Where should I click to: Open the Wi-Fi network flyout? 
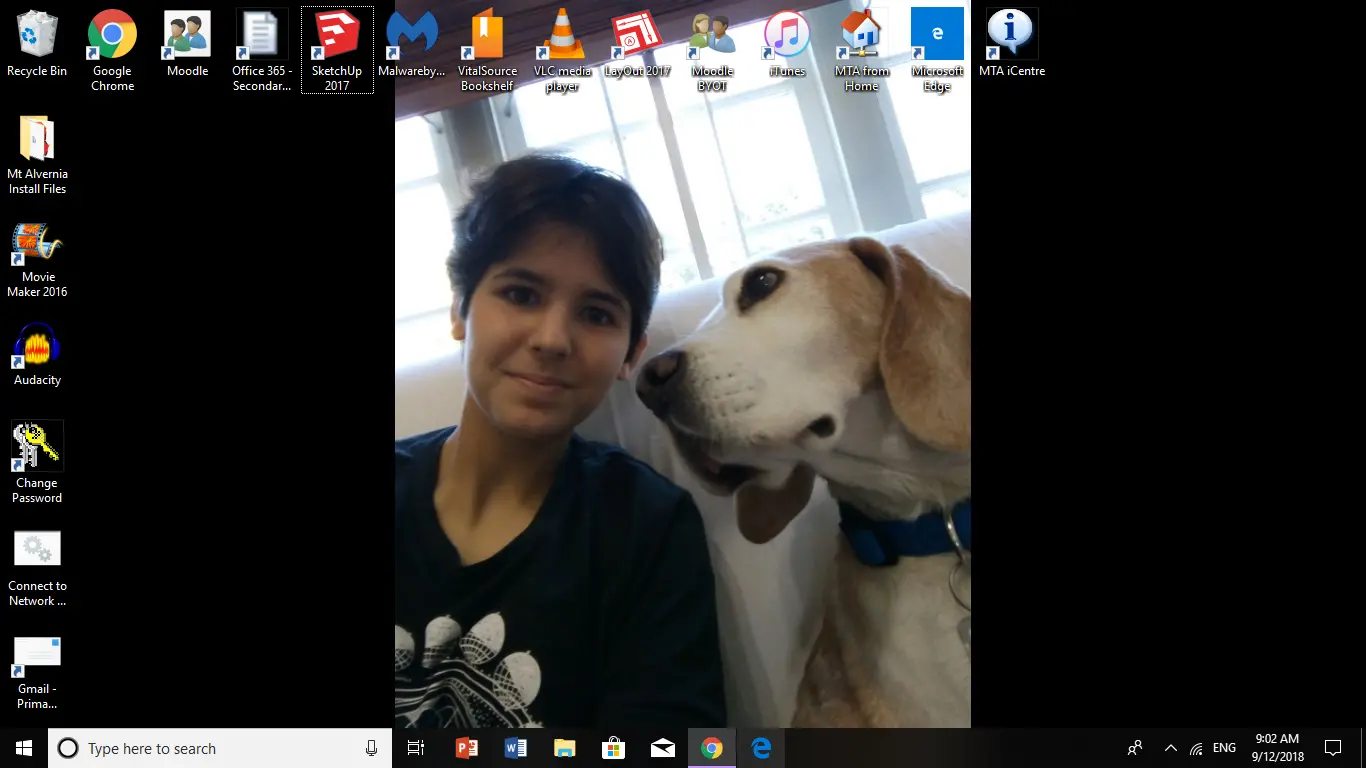coord(1196,748)
